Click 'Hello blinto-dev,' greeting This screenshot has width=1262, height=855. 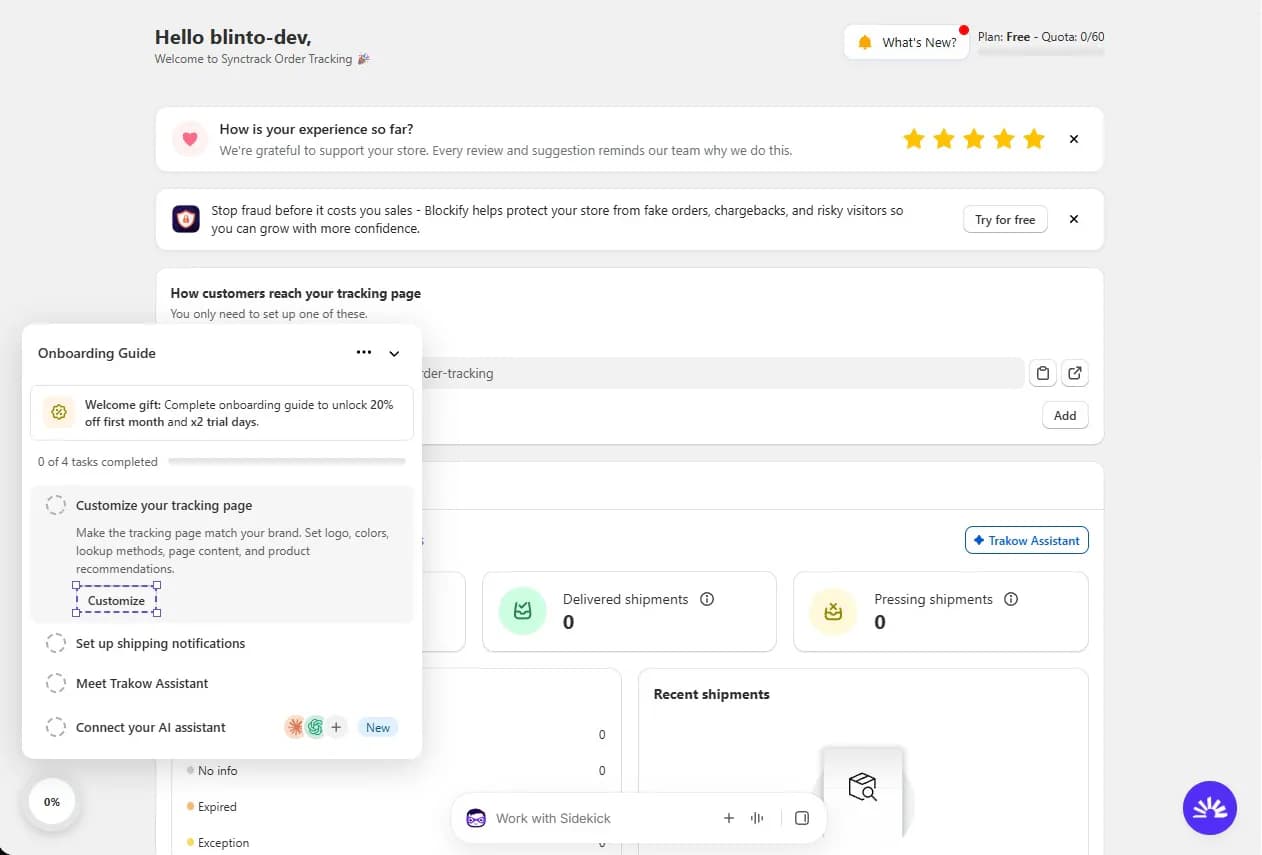[x=233, y=37]
